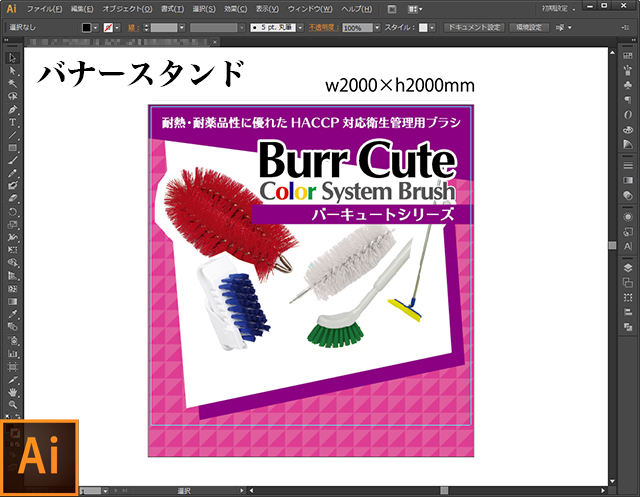Open the Brushes panel icon

(628, 70)
